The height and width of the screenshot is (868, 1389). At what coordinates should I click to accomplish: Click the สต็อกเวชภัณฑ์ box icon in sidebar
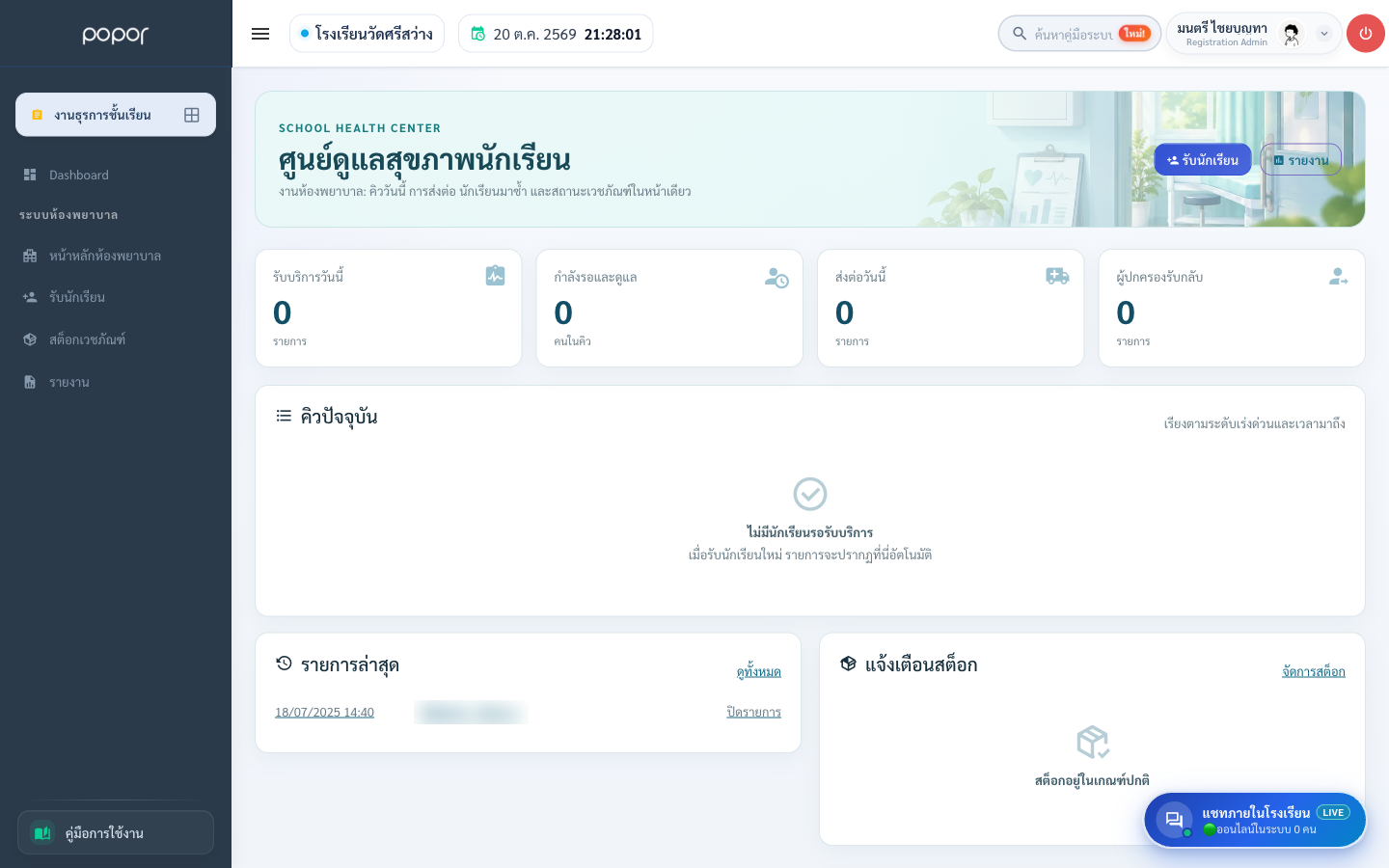click(30, 339)
